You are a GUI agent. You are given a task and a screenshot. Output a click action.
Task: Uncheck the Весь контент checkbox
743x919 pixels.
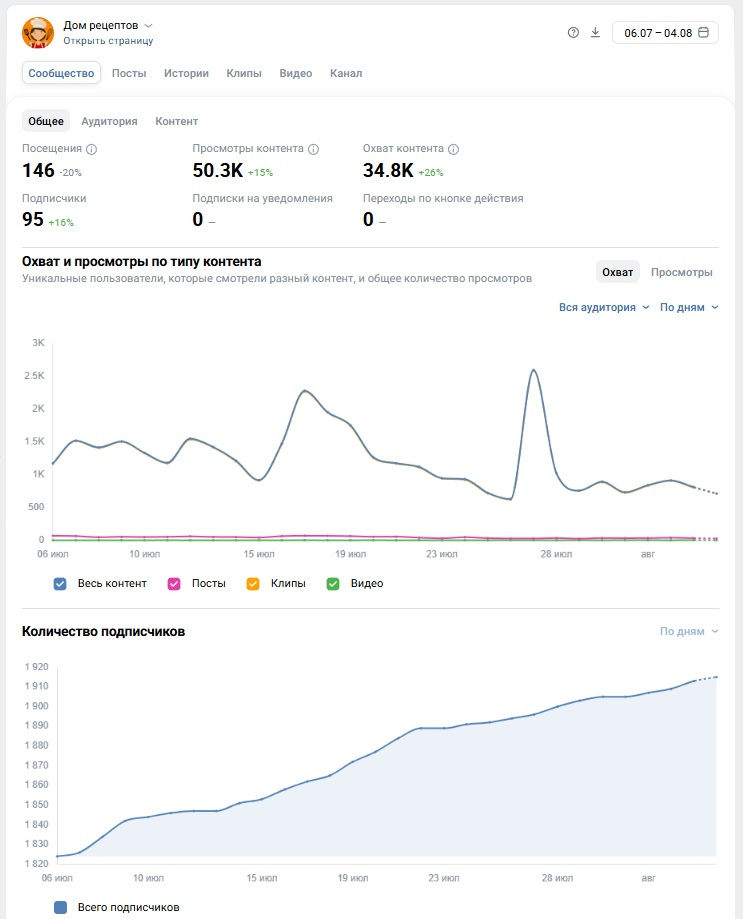[60, 584]
